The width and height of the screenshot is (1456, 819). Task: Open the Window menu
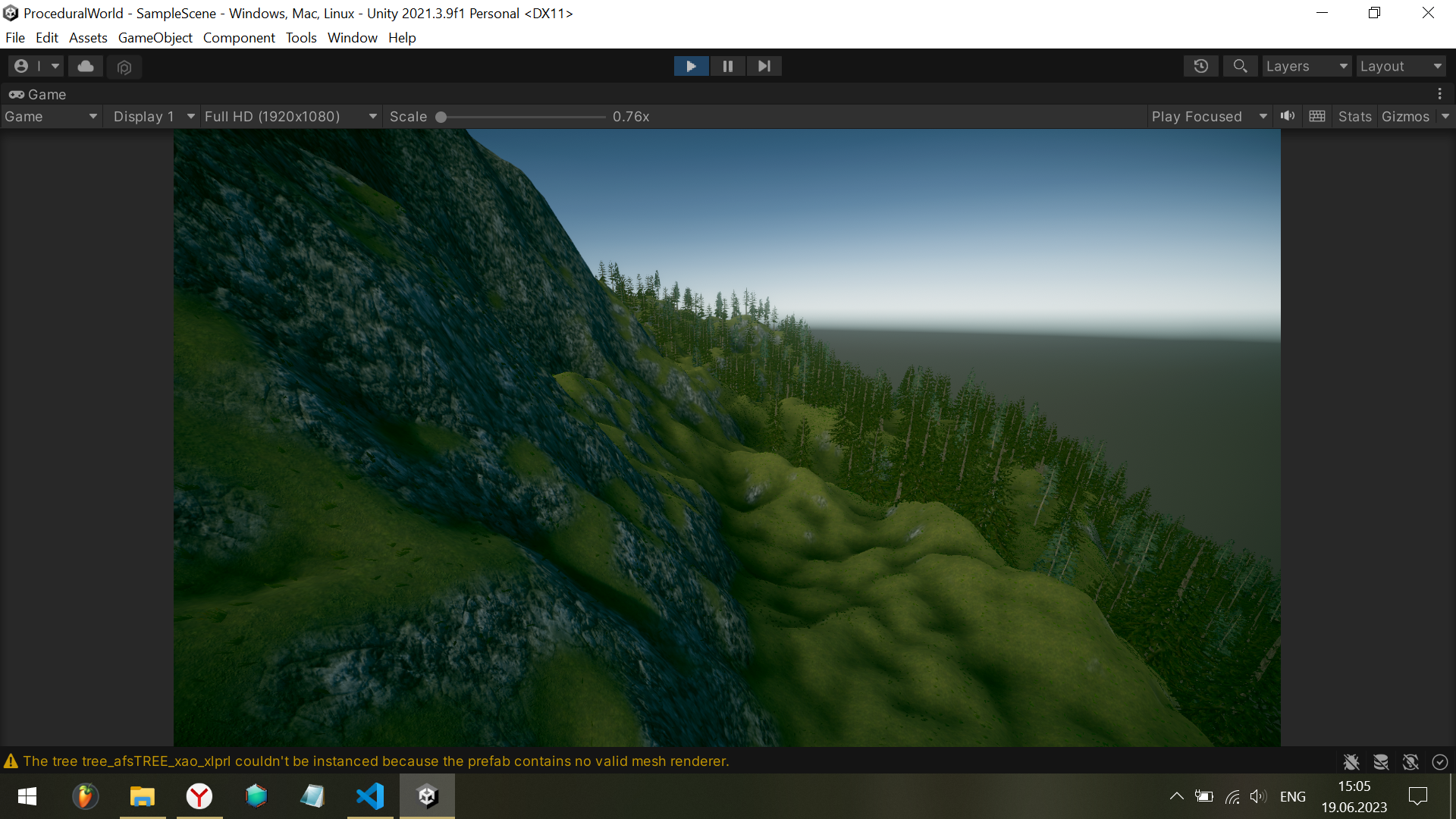(352, 38)
